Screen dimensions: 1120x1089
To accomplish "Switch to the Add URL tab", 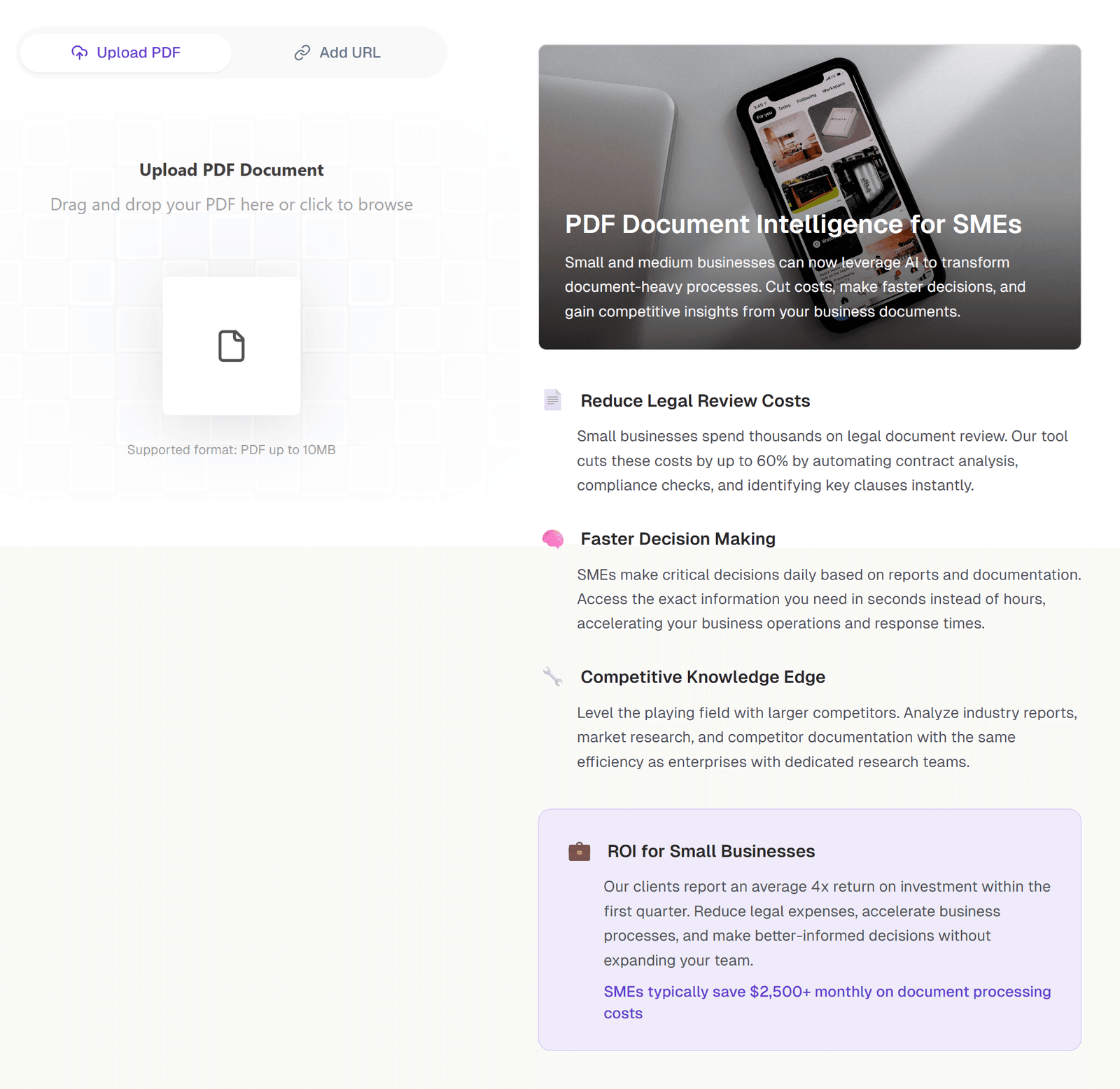I will (337, 52).
